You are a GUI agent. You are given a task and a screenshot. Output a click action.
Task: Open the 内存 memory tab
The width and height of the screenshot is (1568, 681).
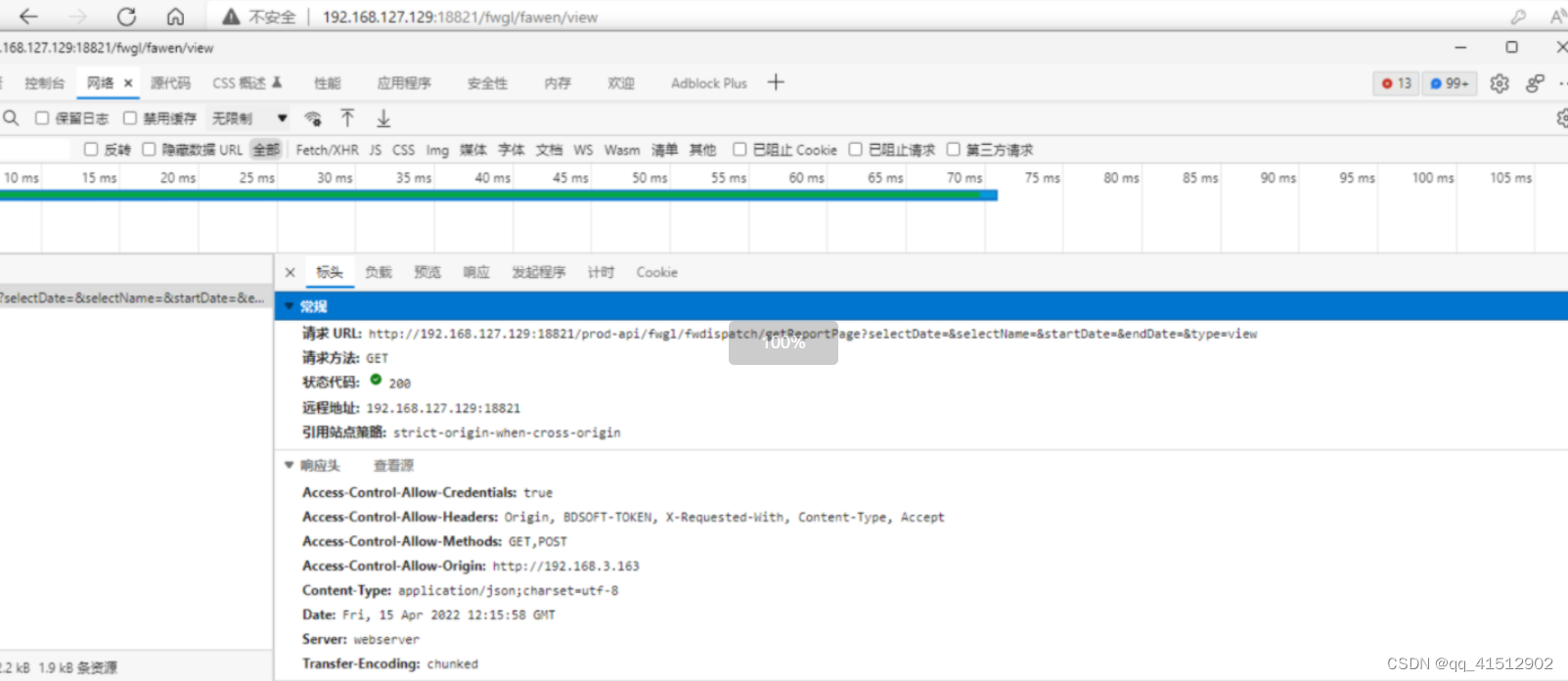pyautogui.click(x=558, y=83)
